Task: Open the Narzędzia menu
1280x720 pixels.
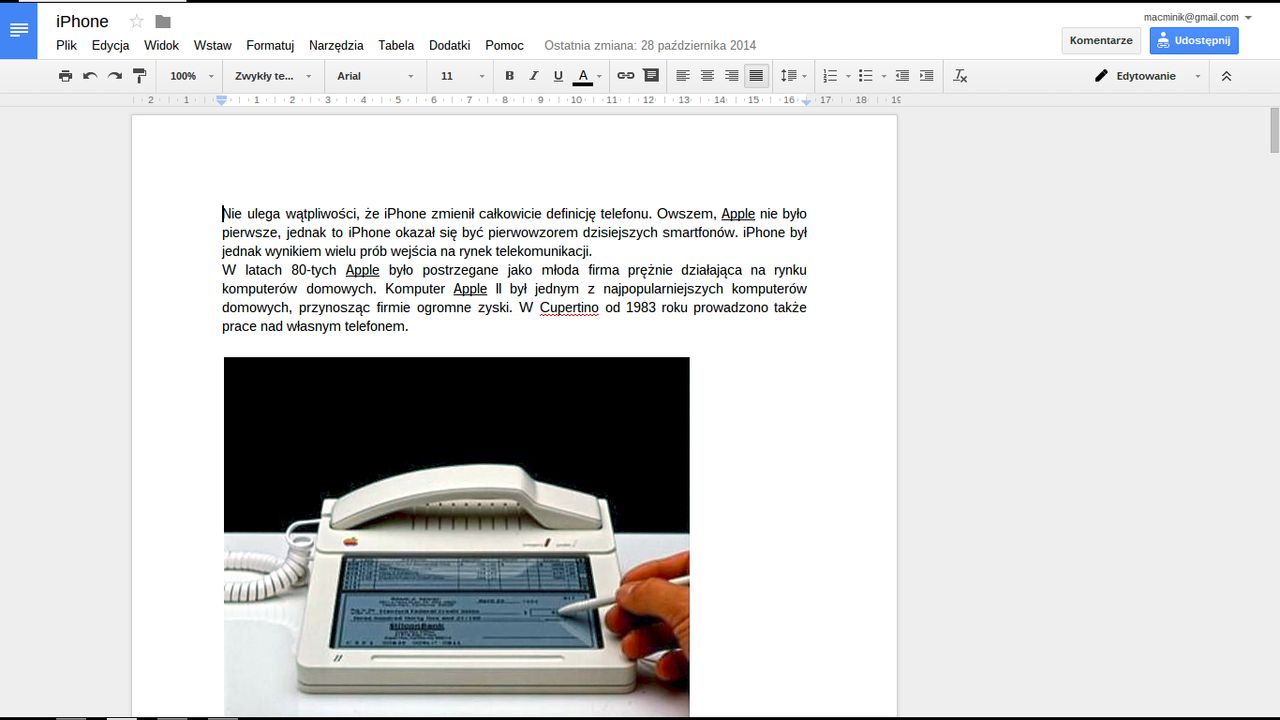Action: [336, 45]
